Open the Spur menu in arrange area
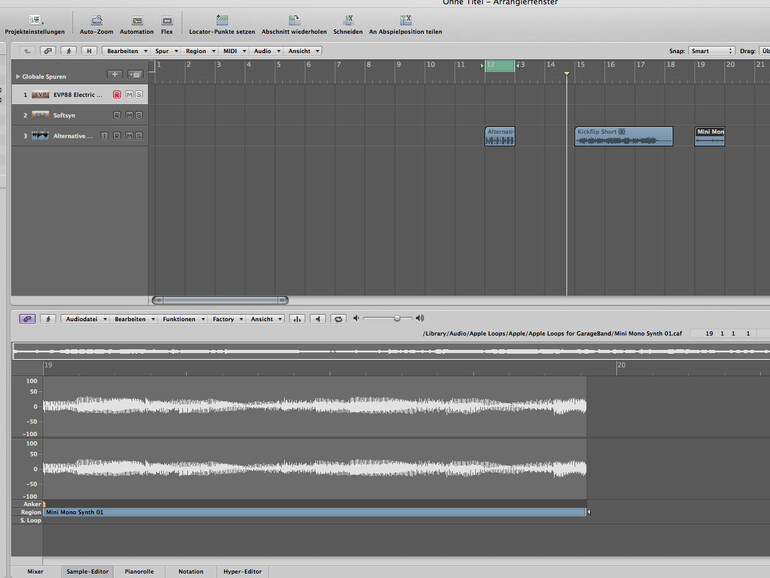 coord(164,50)
